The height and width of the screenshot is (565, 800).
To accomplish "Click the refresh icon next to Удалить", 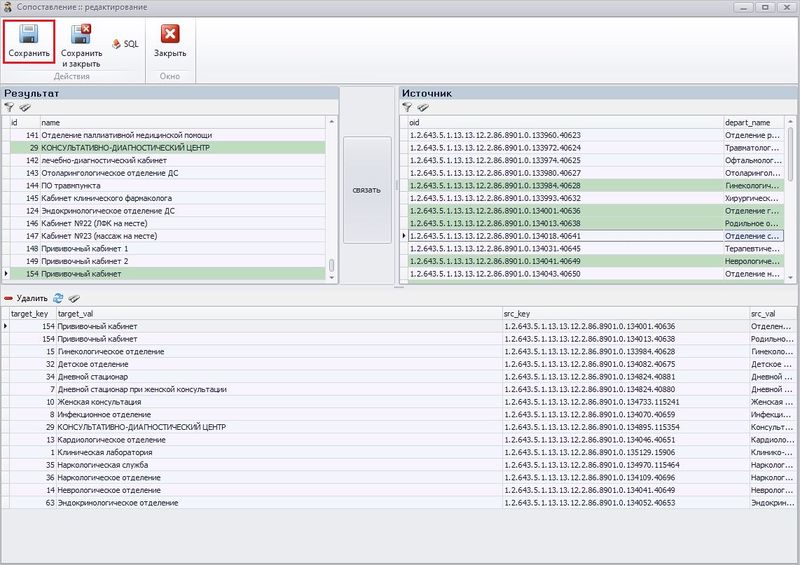I will [58, 298].
